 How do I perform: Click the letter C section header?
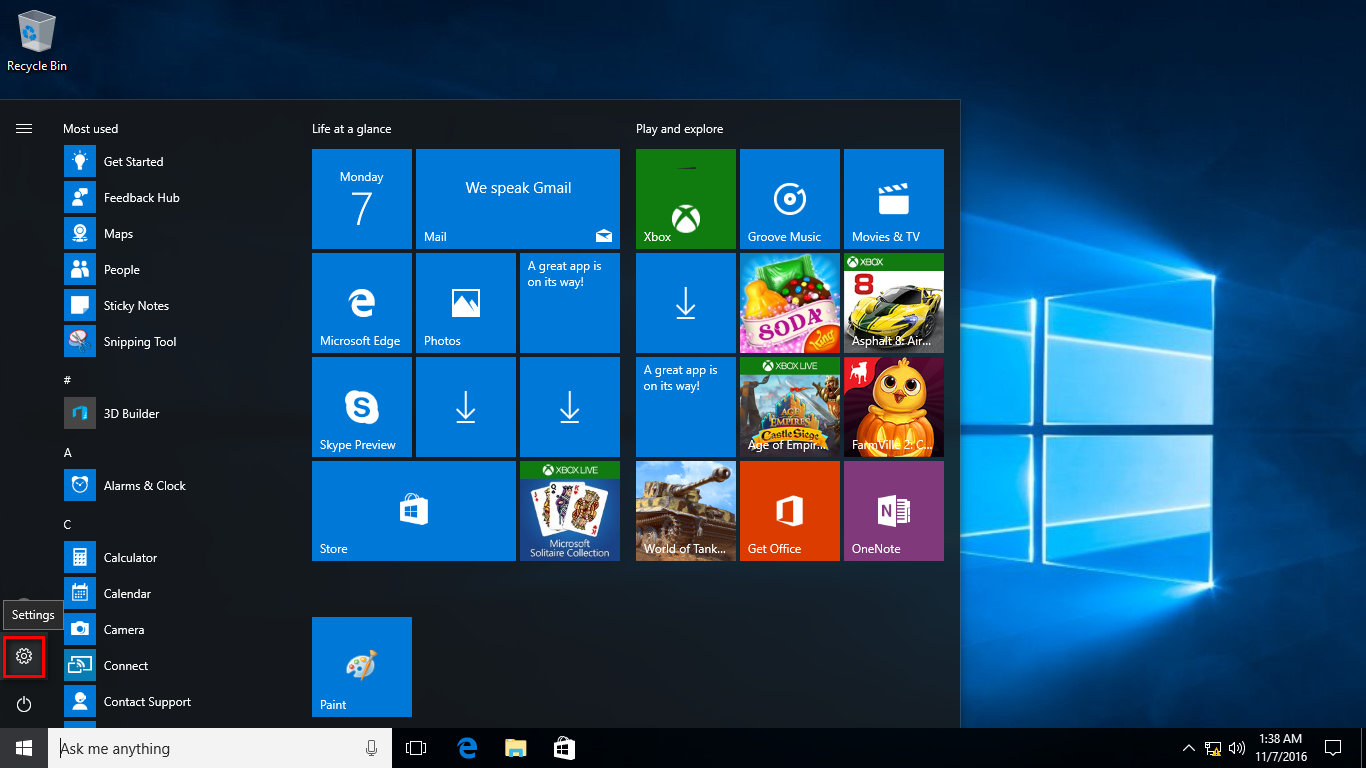[x=68, y=524]
